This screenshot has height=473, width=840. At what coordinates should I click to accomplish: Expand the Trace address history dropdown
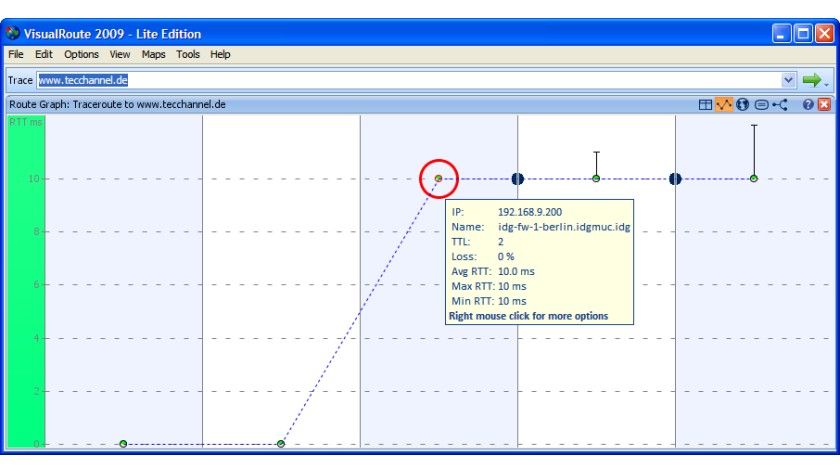[788, 80]
